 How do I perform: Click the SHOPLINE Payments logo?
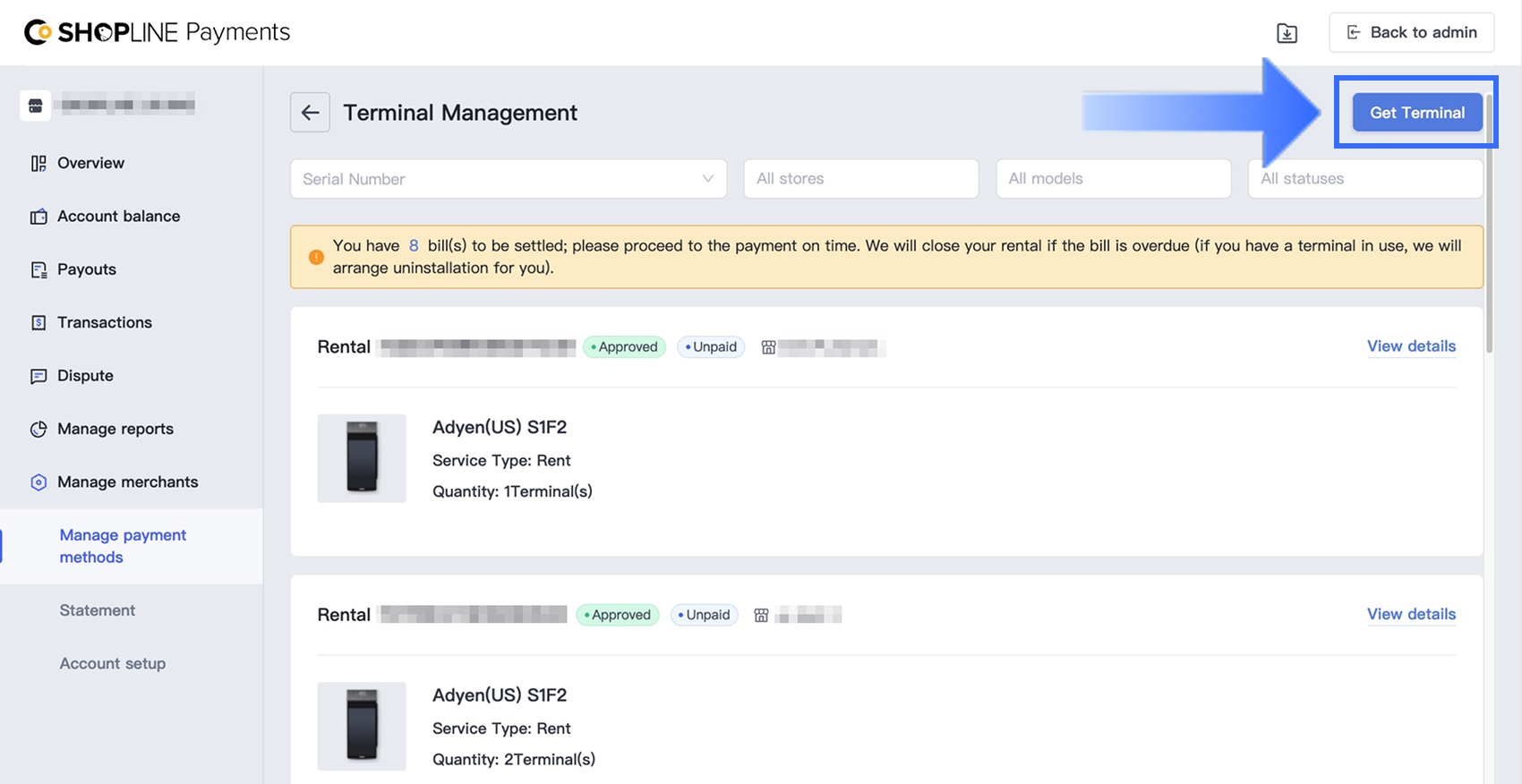pyautogui.click(x=158, y=32)
